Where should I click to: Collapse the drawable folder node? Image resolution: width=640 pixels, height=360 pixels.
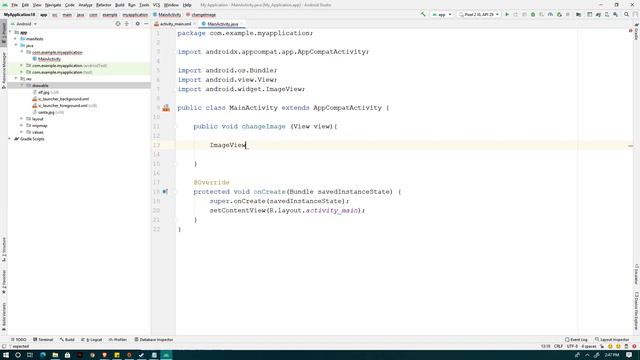click(22, 85)
